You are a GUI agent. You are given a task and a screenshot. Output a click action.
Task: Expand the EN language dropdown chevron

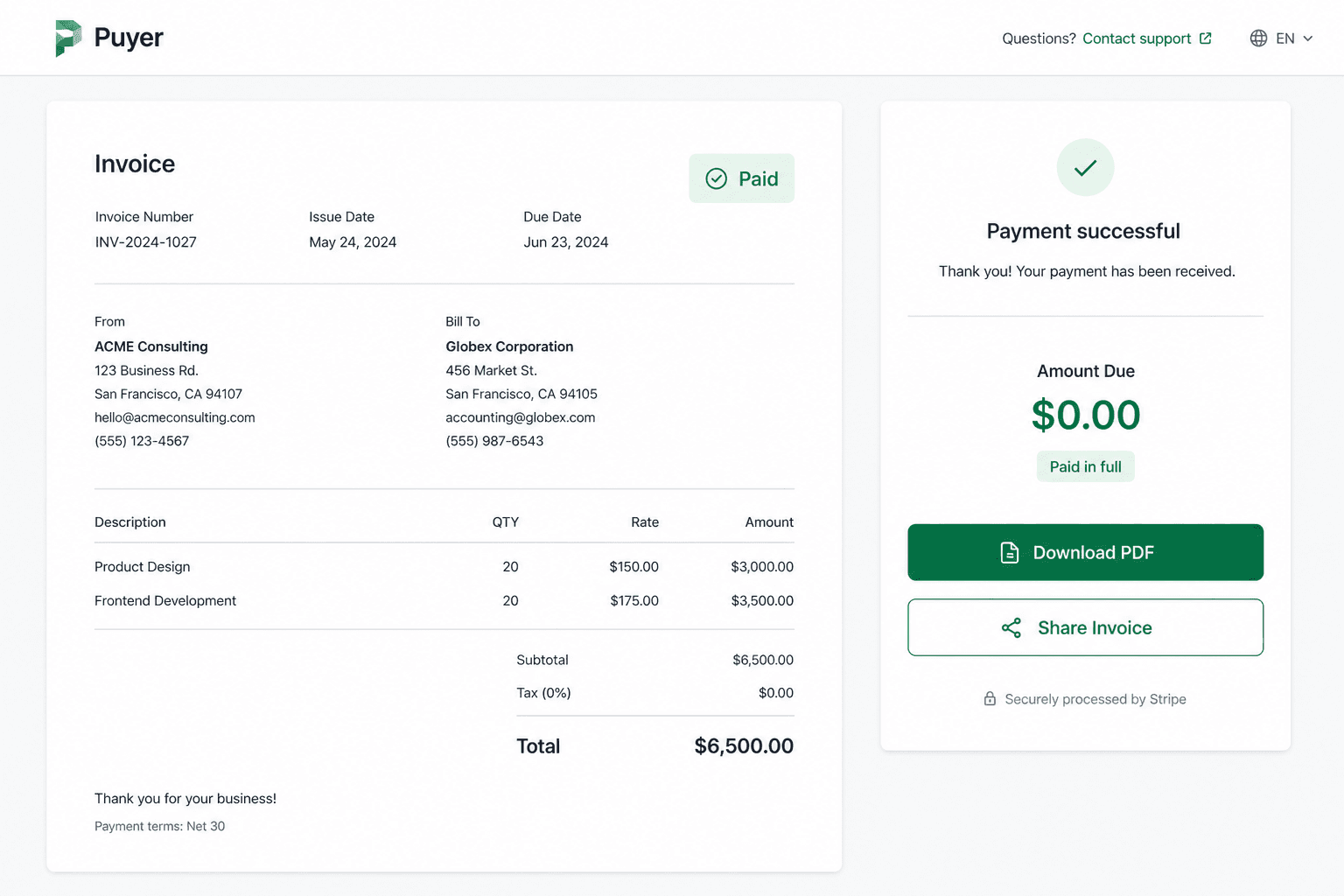(1308, 38)
